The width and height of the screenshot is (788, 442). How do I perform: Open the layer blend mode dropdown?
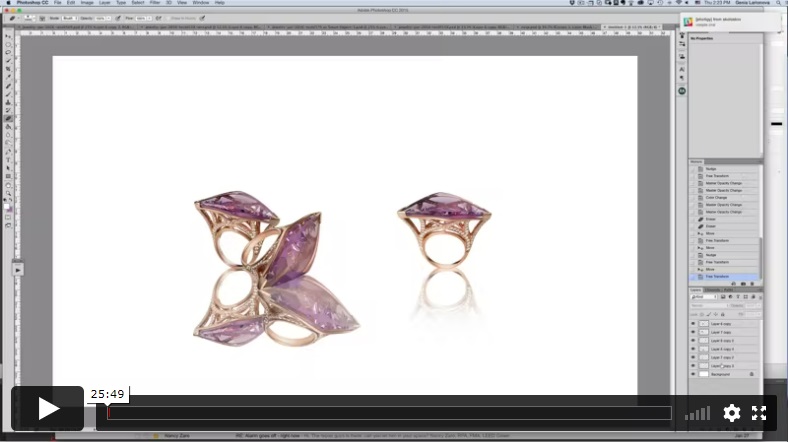pos(709,305)
